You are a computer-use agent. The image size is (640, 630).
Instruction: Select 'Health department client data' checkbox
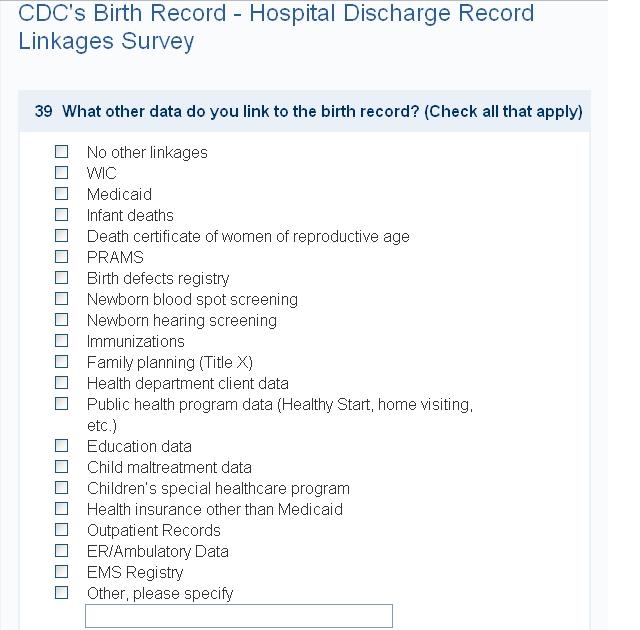click(62, 383)
